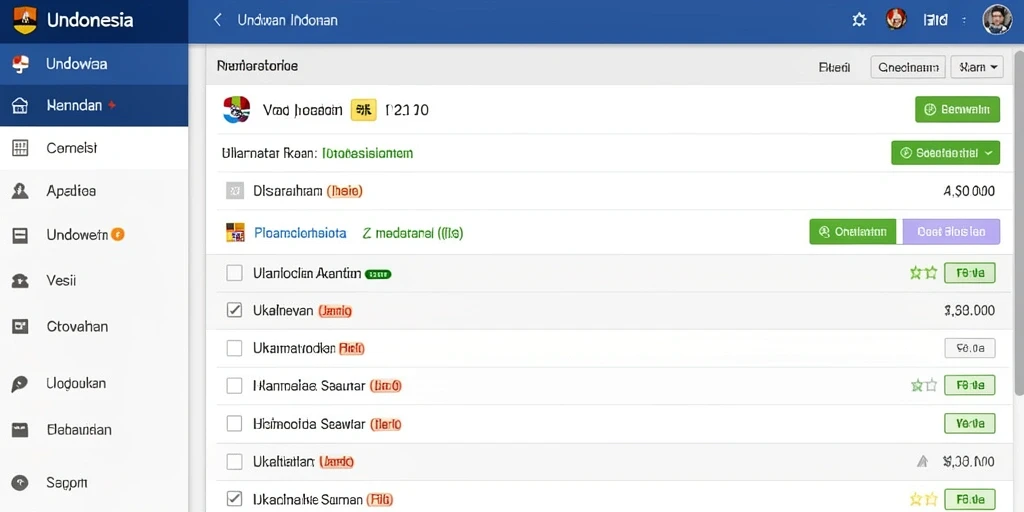Check the Hicimooida Seawlar checkbox
Viewport: 1024px width, 512px height.
click(x=234, y=424)
